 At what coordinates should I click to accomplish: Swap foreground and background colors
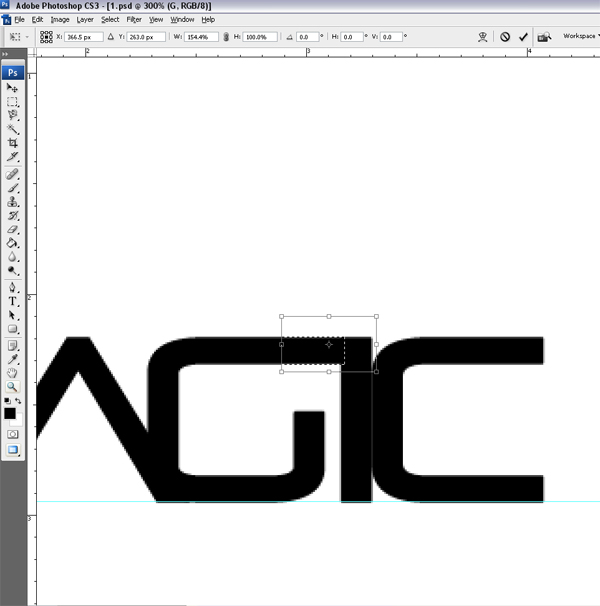point(18,401)
